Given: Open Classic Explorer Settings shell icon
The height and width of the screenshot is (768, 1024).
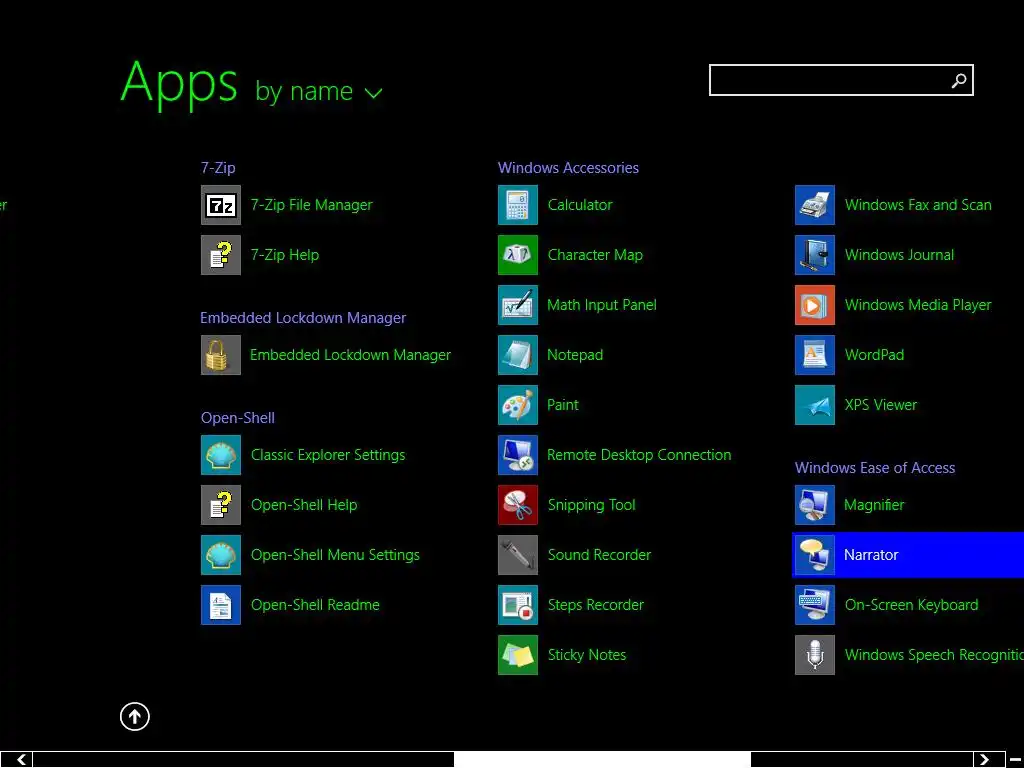Looking at the screenshot, I should [221, 455].
